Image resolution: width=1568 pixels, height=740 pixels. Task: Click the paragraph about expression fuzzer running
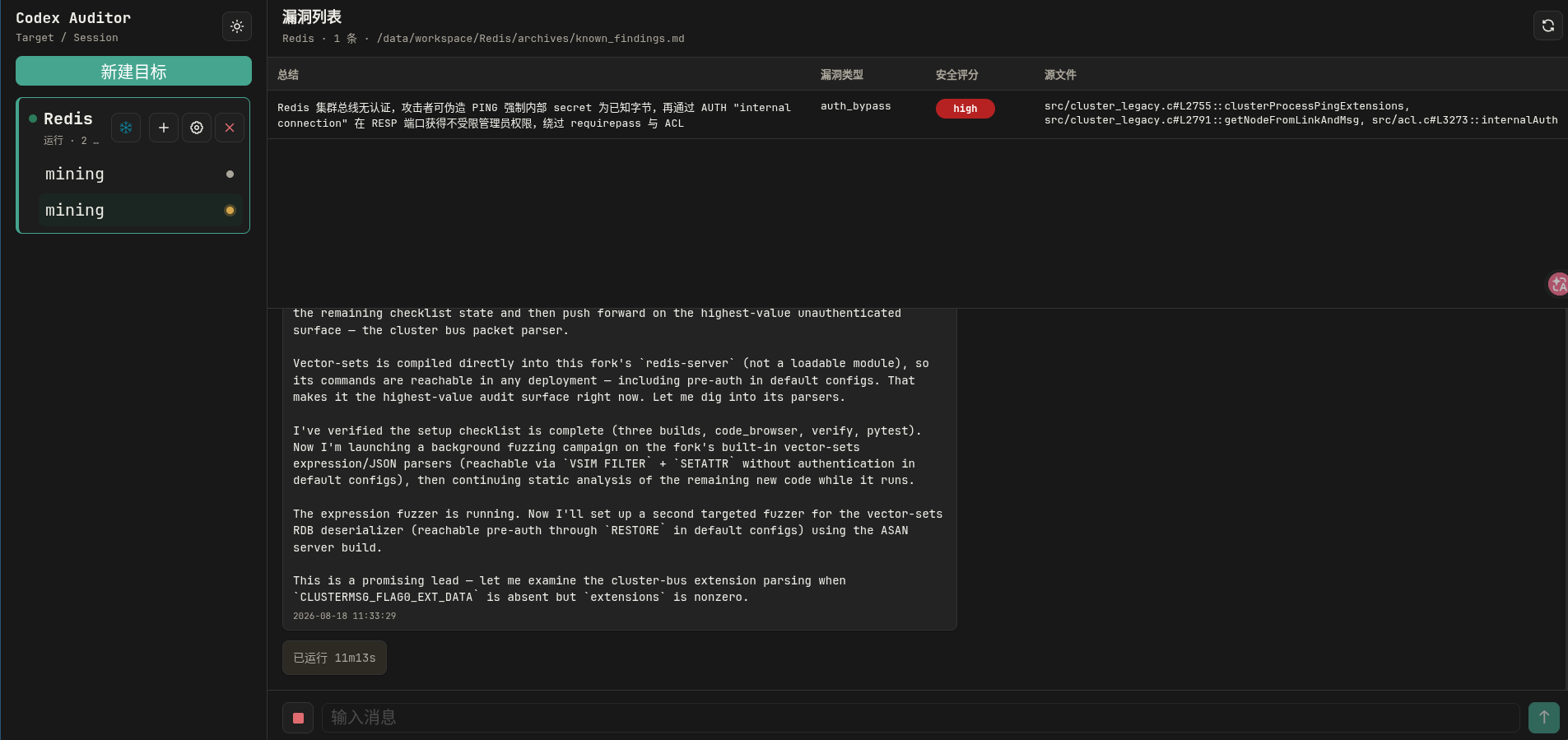[x=617, y=531]
